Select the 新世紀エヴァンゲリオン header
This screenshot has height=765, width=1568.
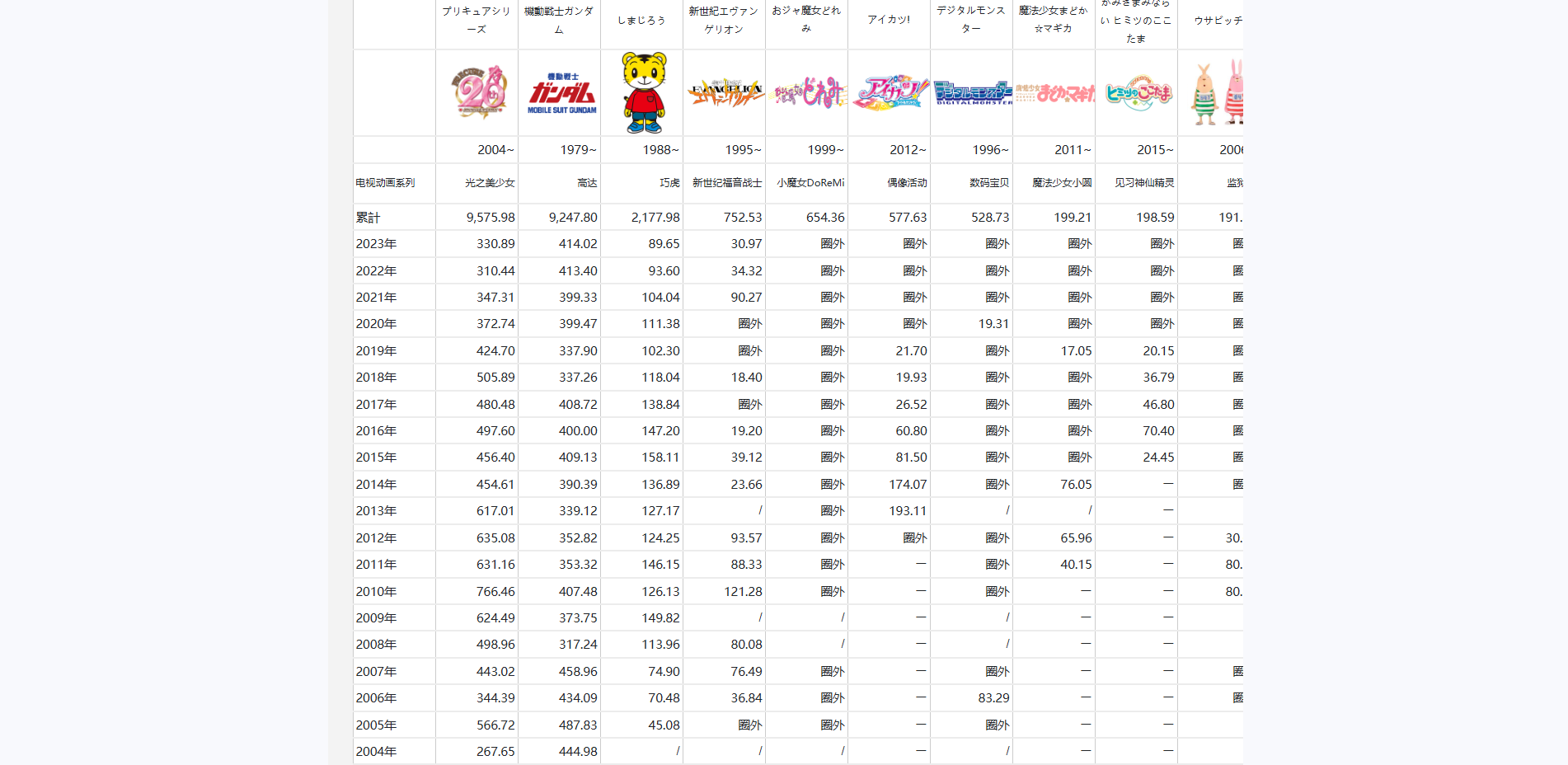pos(724,20)
